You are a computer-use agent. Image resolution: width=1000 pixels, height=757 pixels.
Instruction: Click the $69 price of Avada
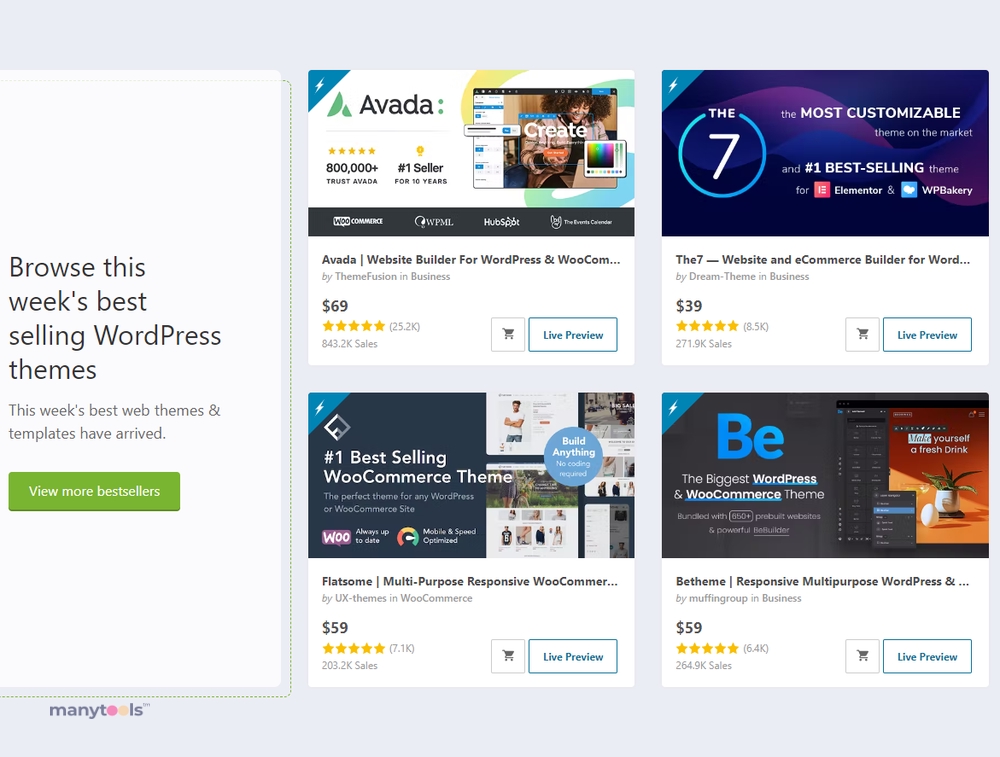tap(335, 306)
